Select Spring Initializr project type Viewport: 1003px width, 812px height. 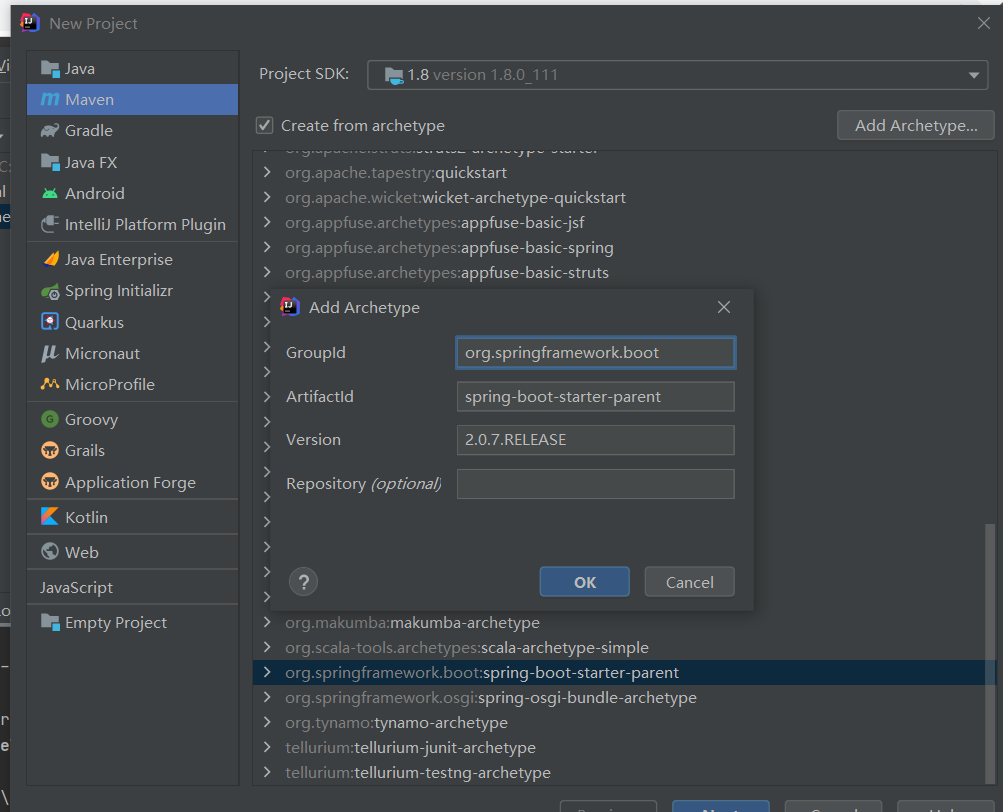(132, 291)
